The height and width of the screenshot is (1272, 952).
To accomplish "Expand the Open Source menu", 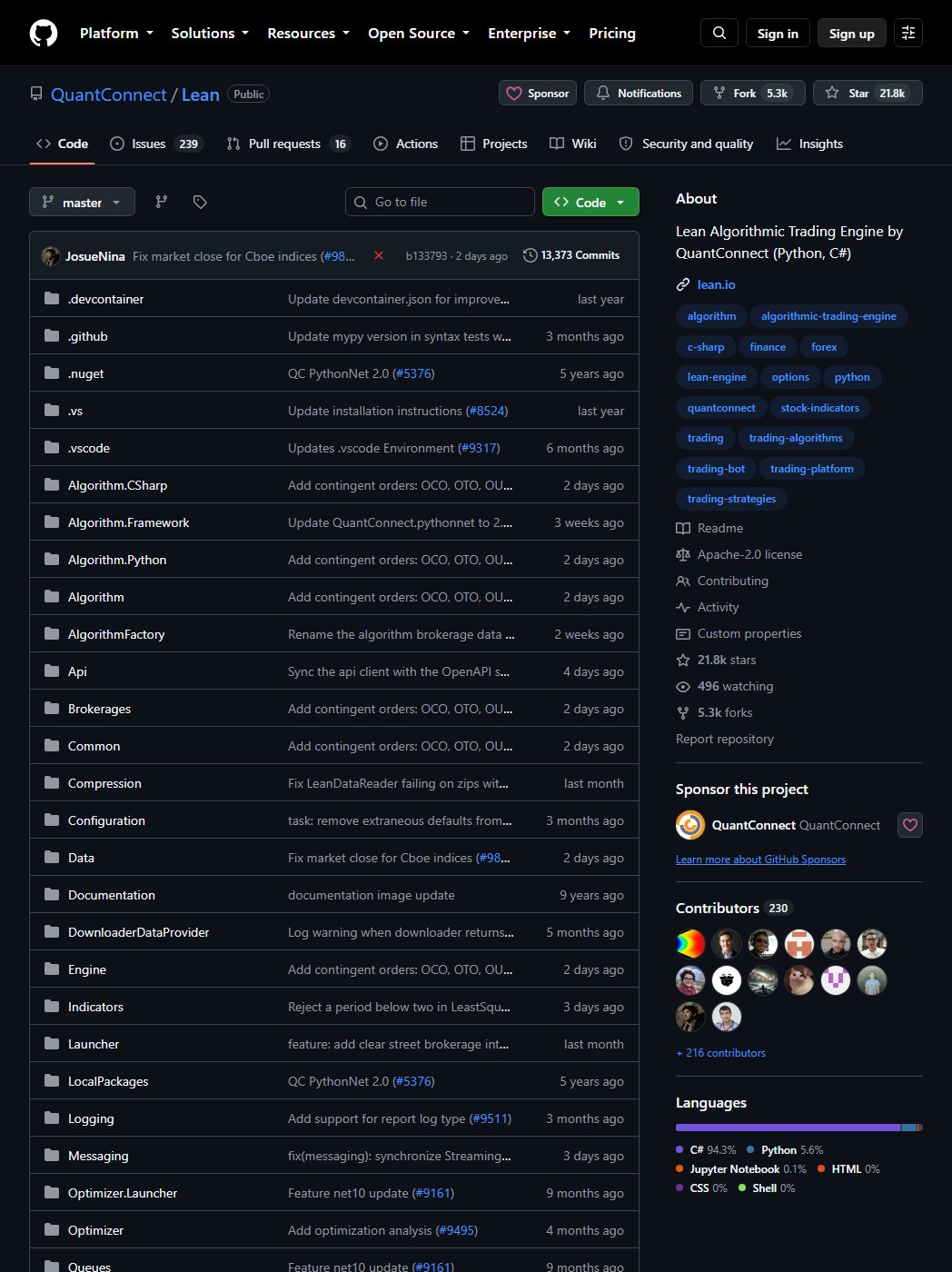I will tap(419, 33).
